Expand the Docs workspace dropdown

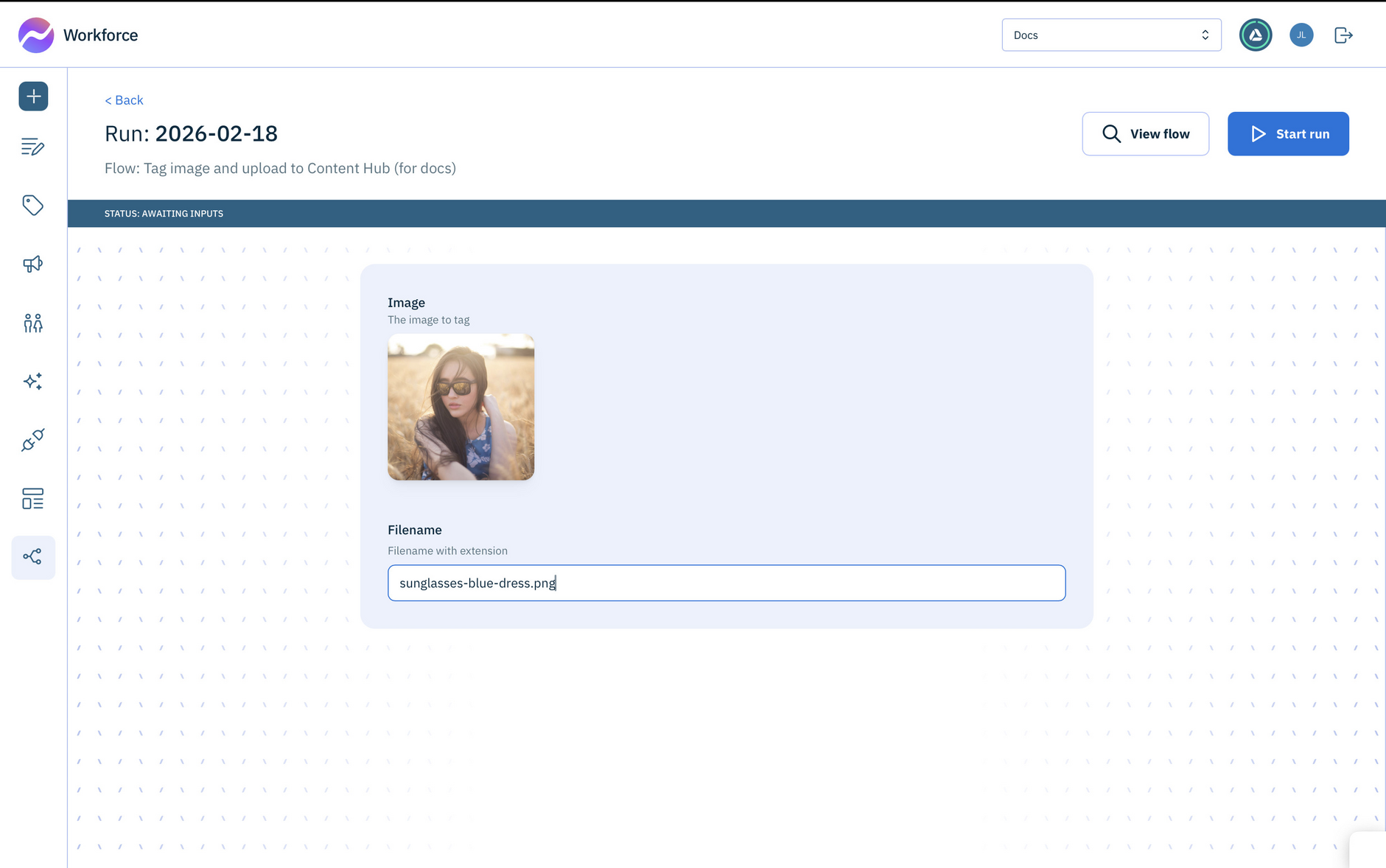(x=1111, y=35)
